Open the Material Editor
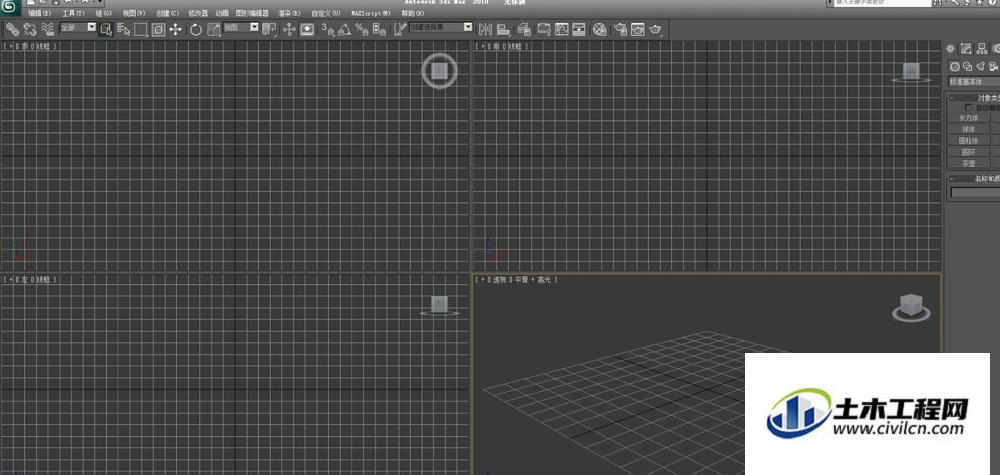 599,29
